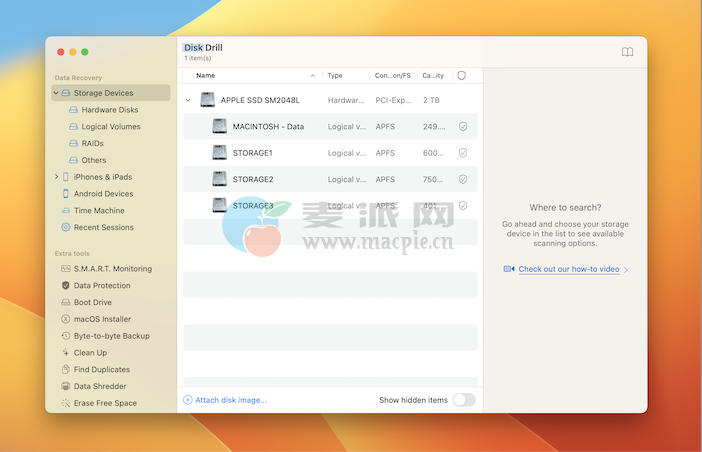Image resolution: width=702 pixels, height=452 pixels.
Task: Click the RAIDs sidebar icon
Action: (73, 143)
